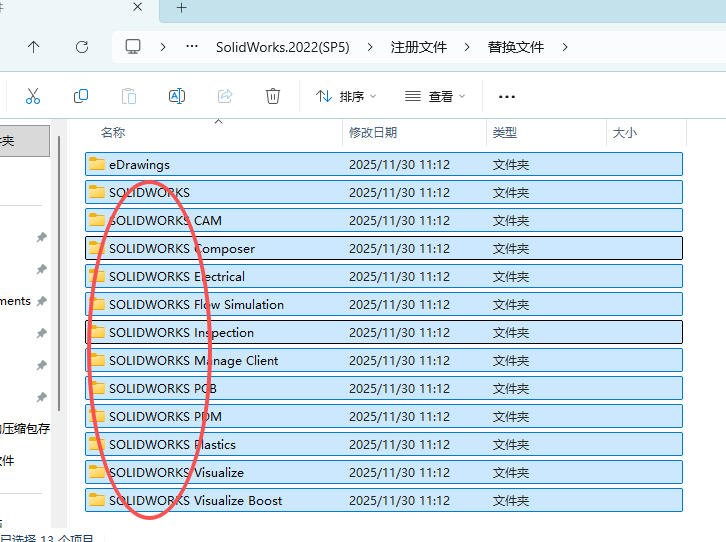Viewport: 726px width, 542px height.
Task: Sort by 大小 column header
Action: (625, 133)
